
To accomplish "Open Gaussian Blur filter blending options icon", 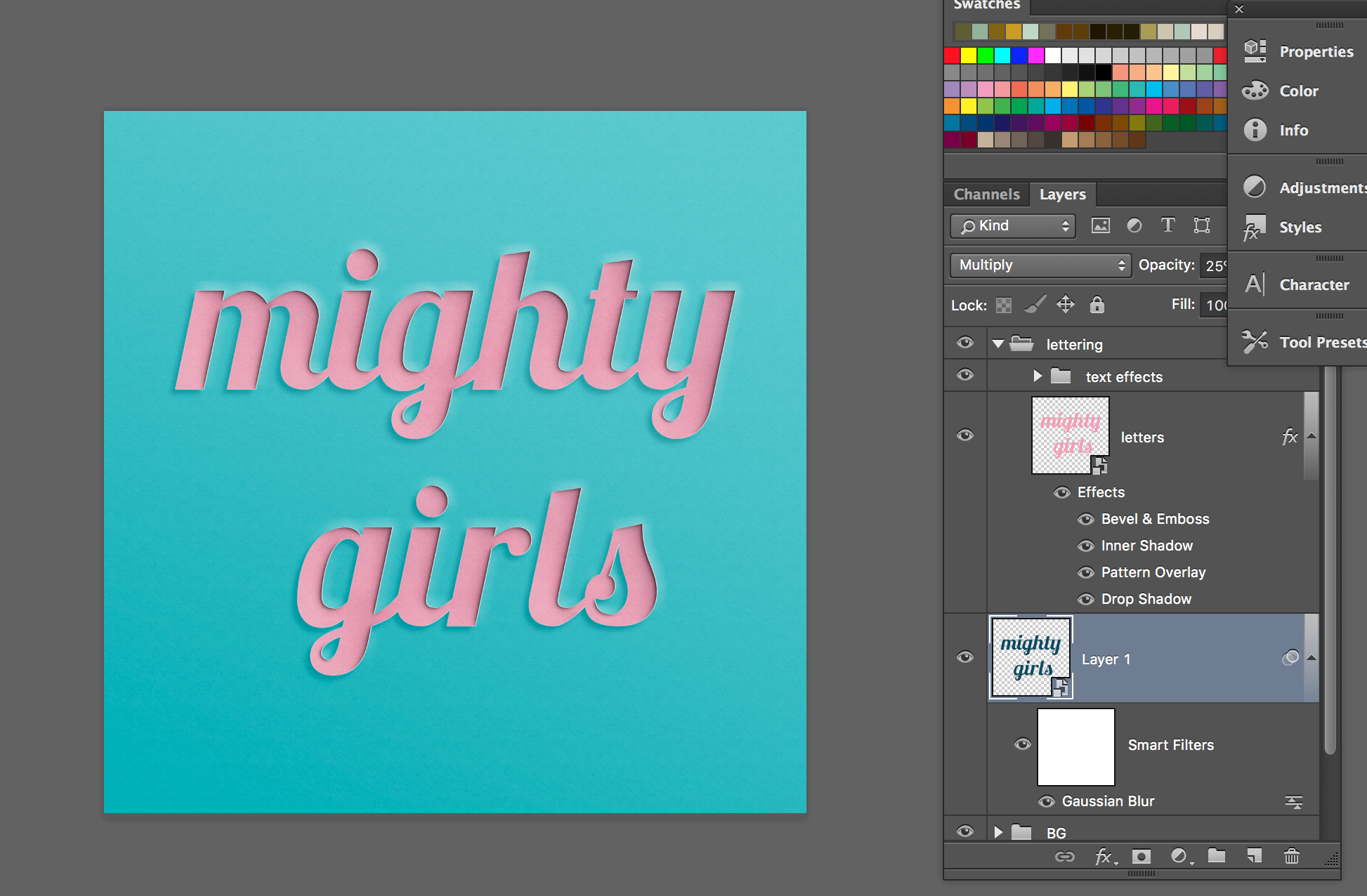I will click(1293, 802).
